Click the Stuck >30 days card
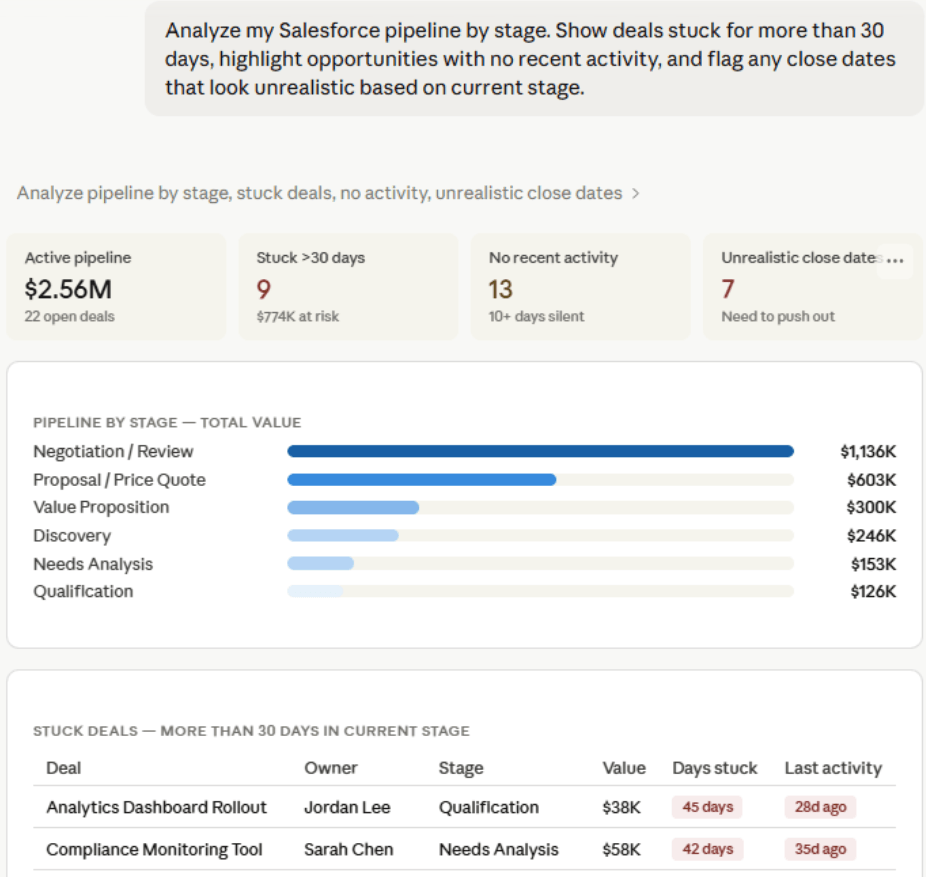This screenshot has height=877, width=926. [348, 286]
